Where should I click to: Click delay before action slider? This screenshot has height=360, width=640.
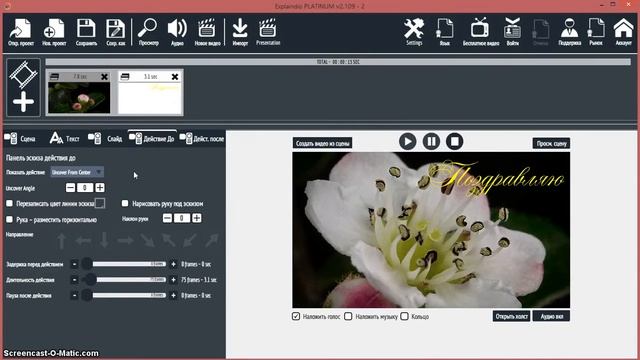(x=124, y=264)
